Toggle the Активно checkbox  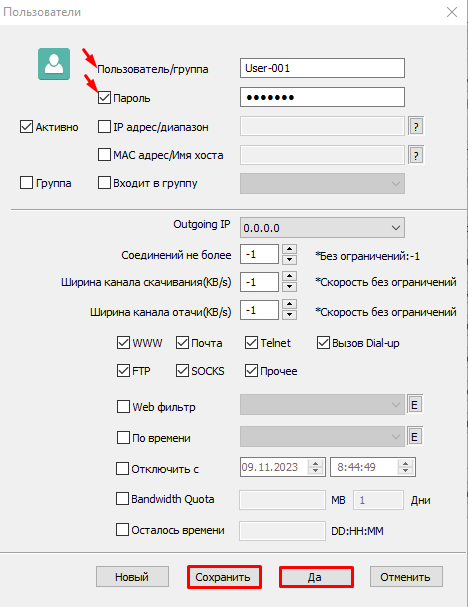[x=26, y=127]
